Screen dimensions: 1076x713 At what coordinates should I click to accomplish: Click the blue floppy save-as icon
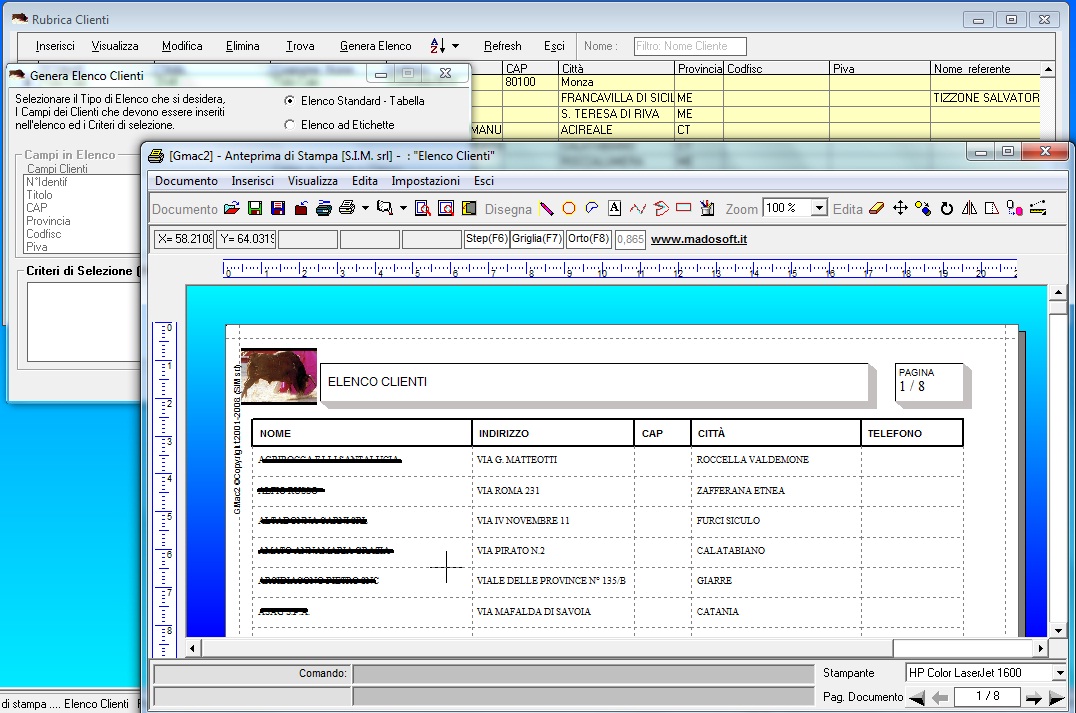tap(278, 209)
